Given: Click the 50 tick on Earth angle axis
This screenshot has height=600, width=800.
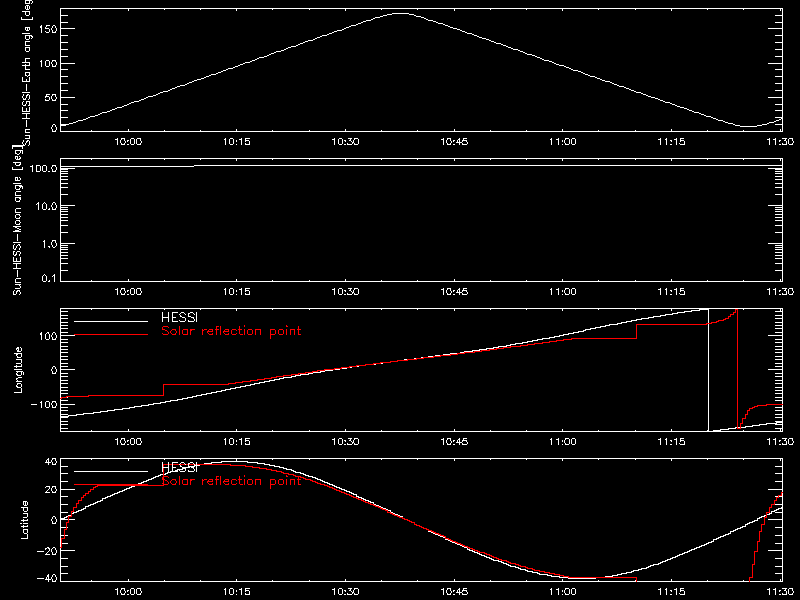Looking at the screenshot, I should (x=52, y=97).
